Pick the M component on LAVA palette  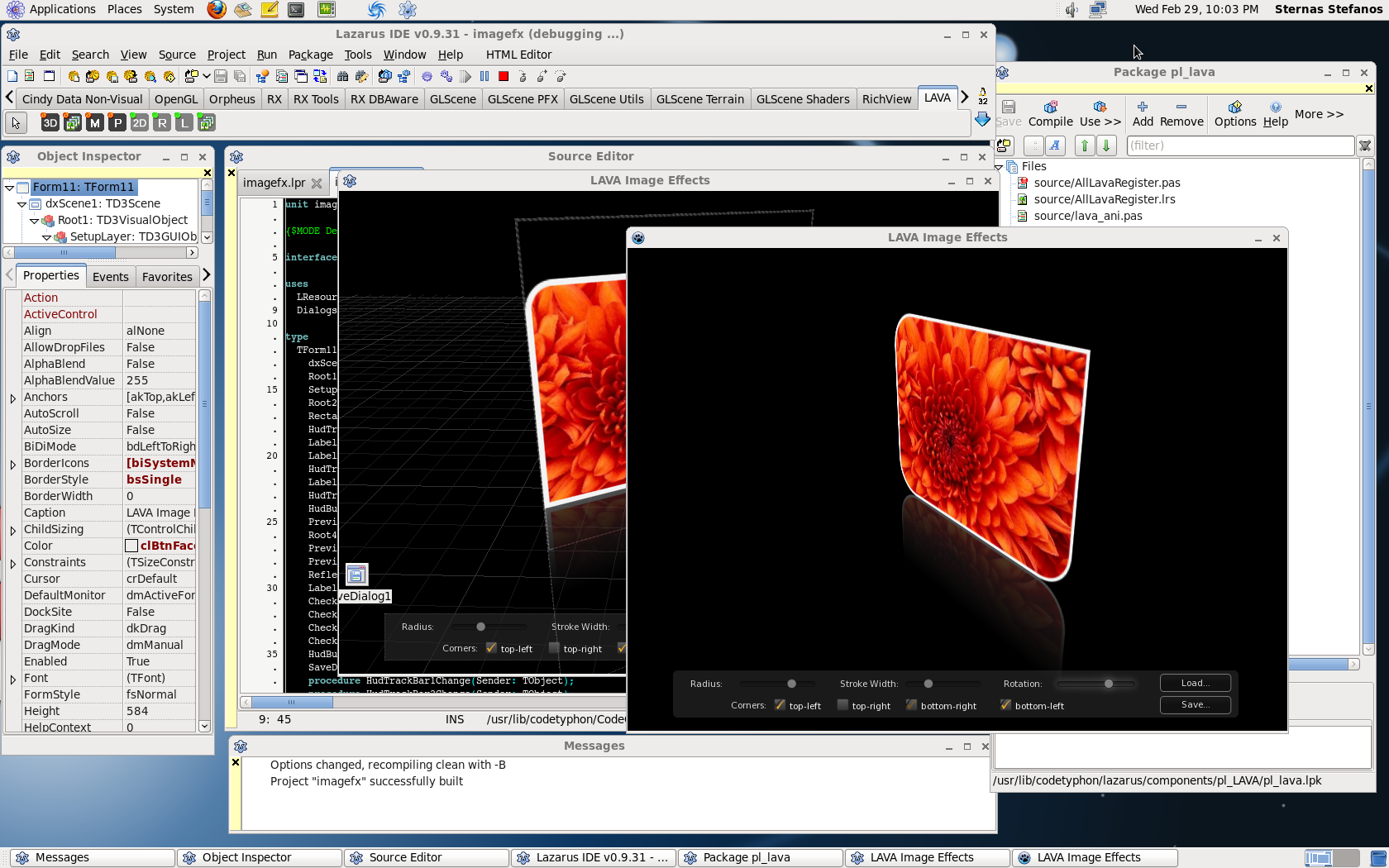[95, 123]
